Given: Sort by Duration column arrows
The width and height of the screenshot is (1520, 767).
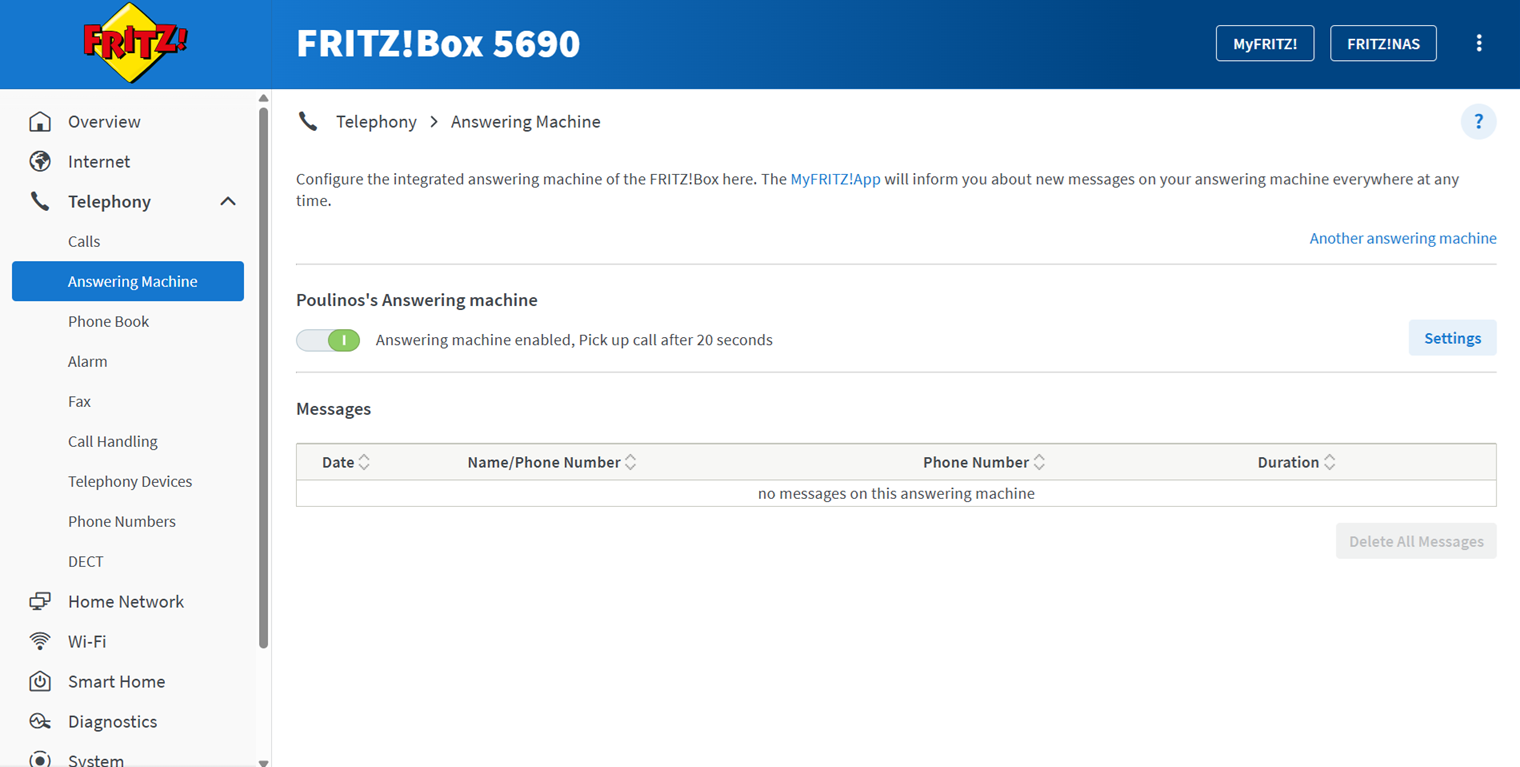Looking at the screenshot, I should (x=1329, y=462).
